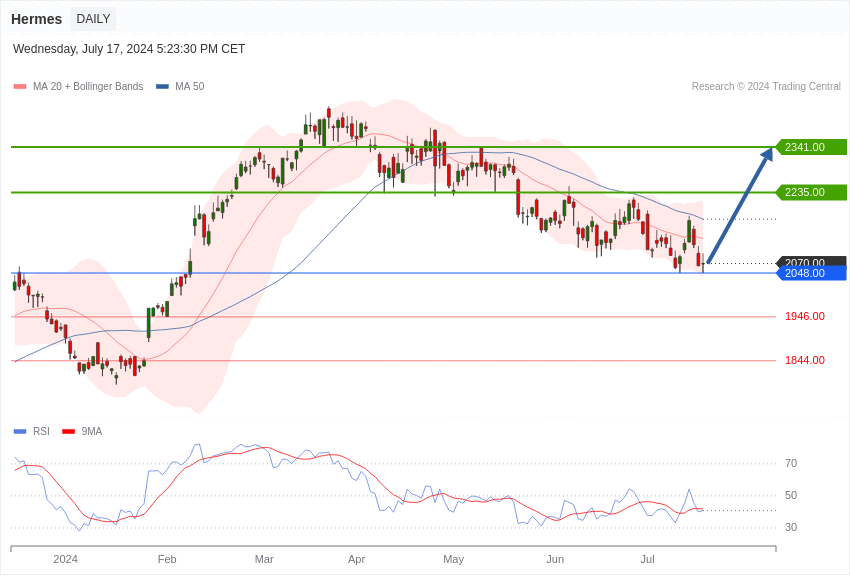Click the blue upward forecast arrow head
Image resolution: width=850 pixels, height=576 pixels.
[768, 153]
